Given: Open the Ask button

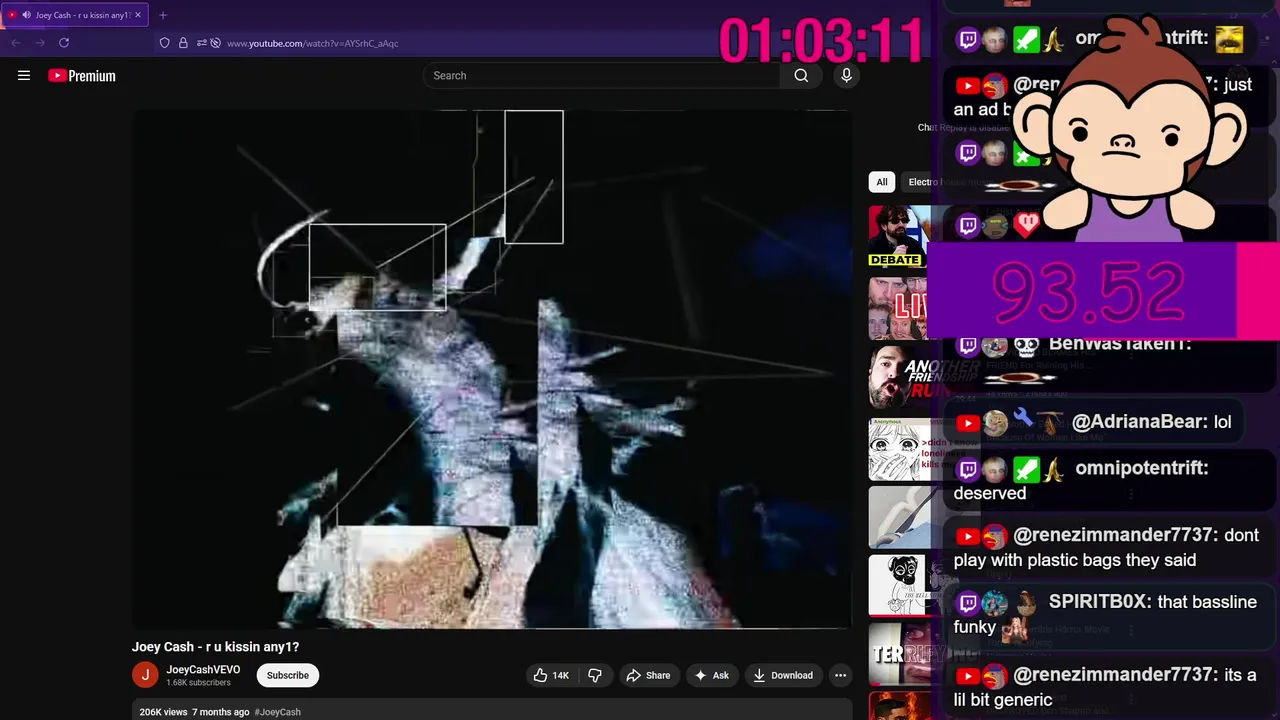Looking at the screenshot, I should pyautogui.click(x=711, y=675).
